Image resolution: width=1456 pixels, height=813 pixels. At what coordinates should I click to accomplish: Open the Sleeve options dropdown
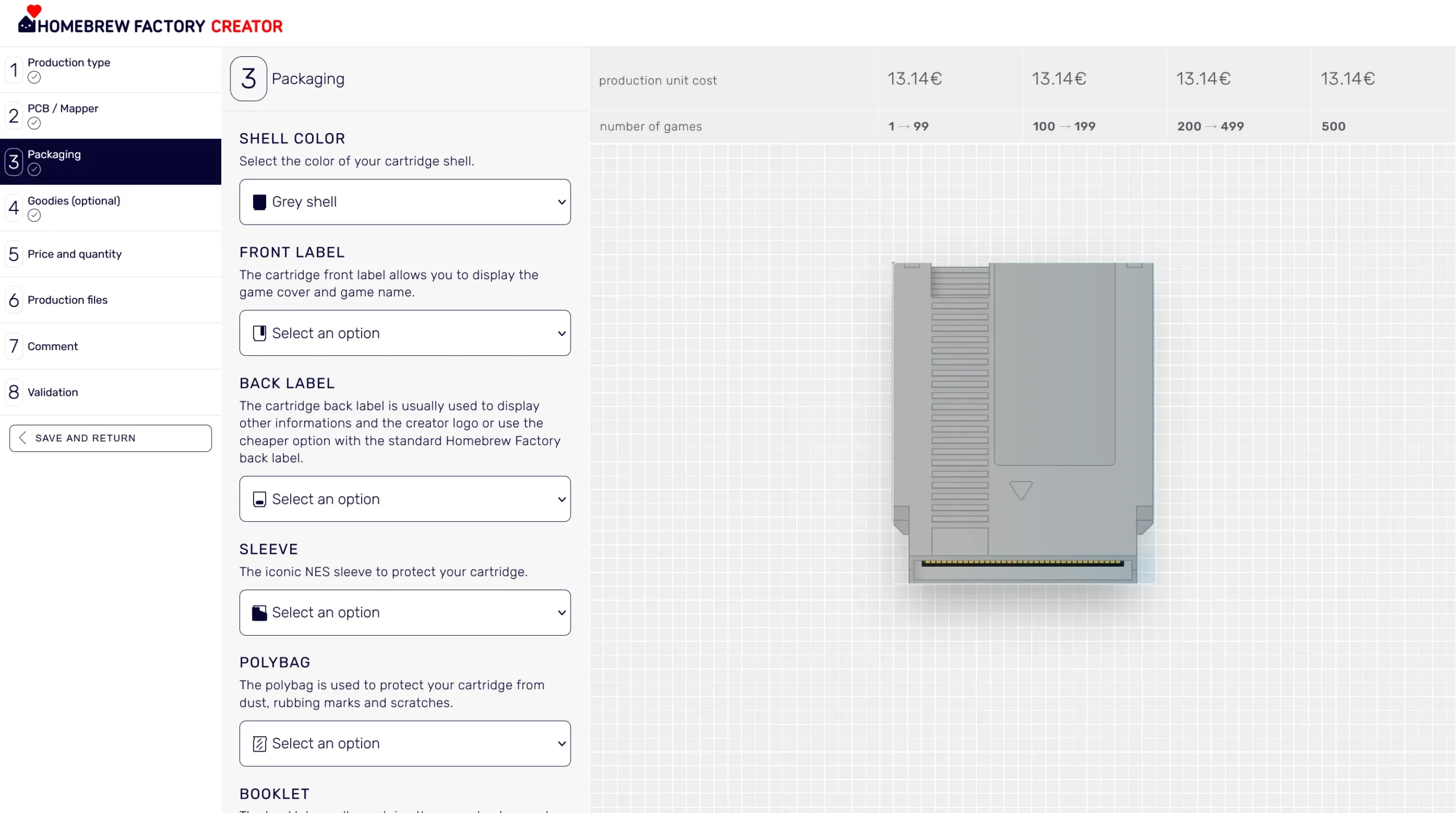tap(405, 612)
